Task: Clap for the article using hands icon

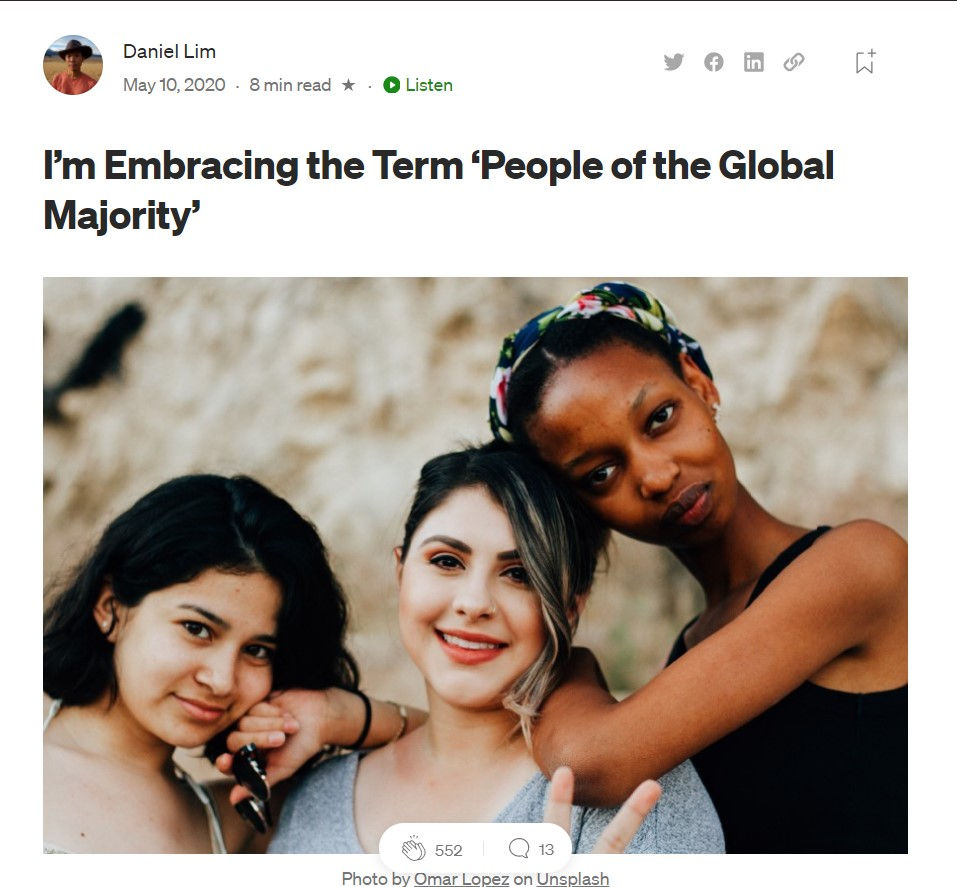Action: pos(413,849)
